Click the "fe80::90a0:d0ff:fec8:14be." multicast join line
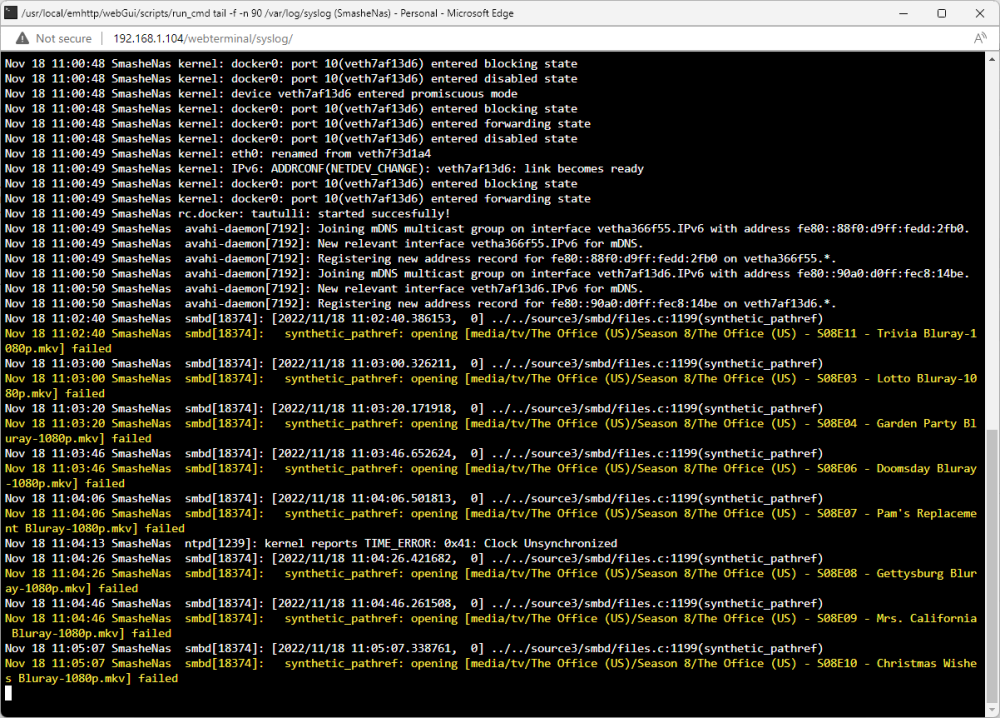 (487, 274)
